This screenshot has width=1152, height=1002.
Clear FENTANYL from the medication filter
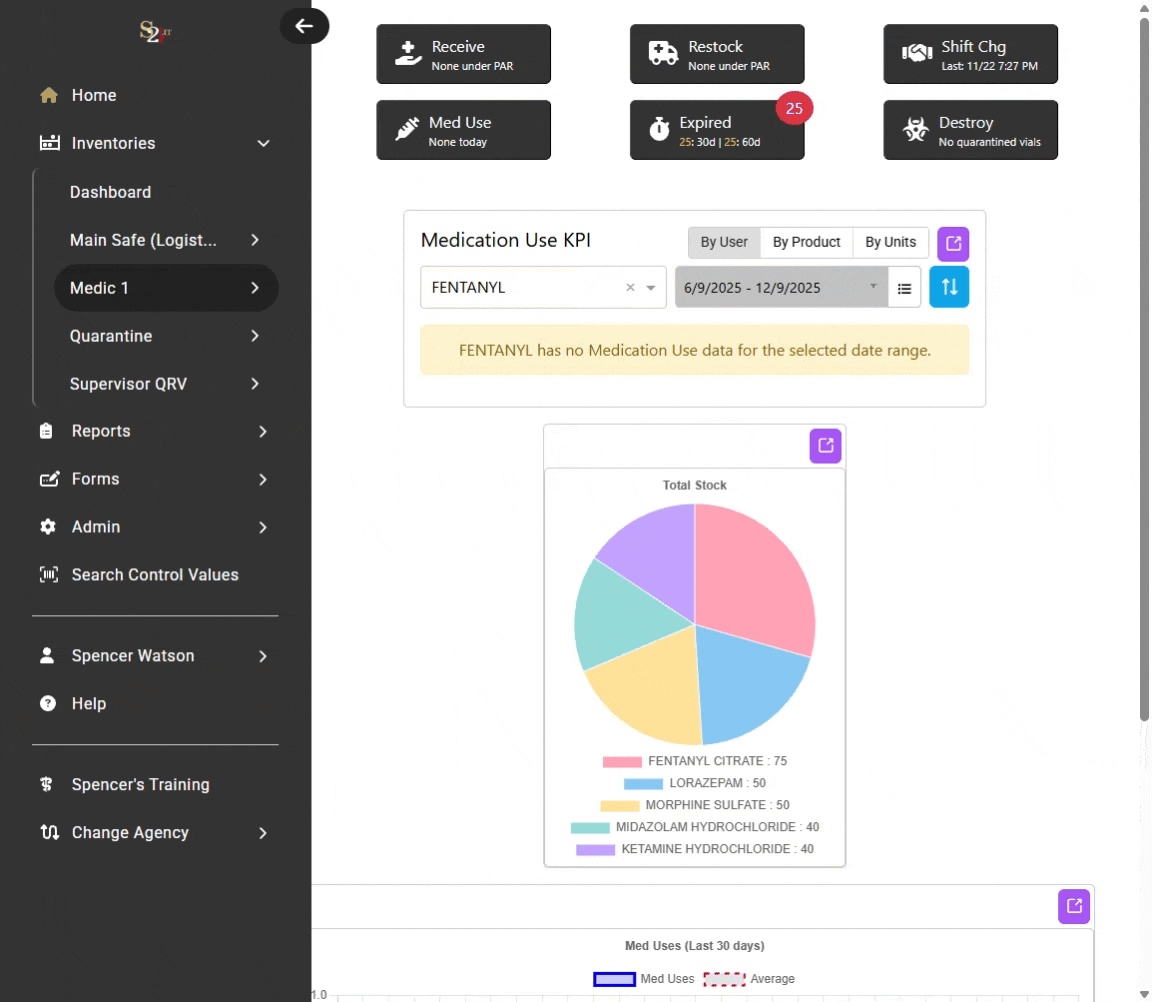pyautogui.click(x=630, y=287)
